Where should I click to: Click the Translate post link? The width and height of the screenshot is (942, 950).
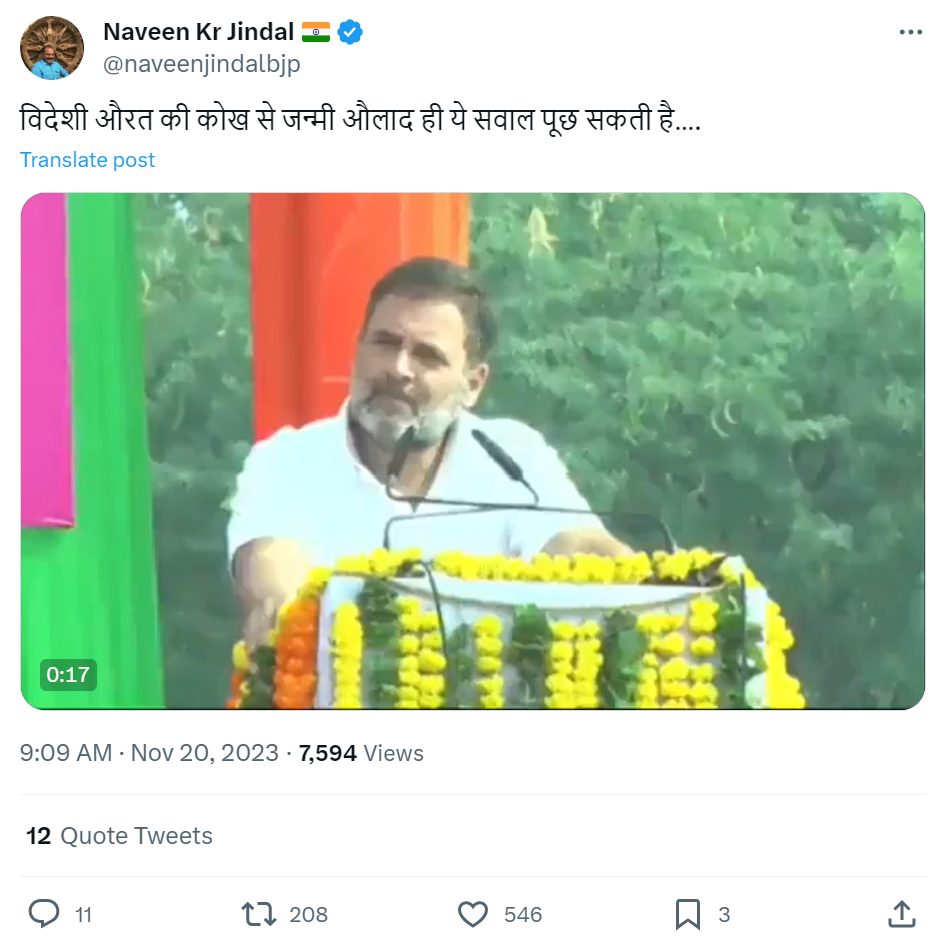click(x=87, y=159)
